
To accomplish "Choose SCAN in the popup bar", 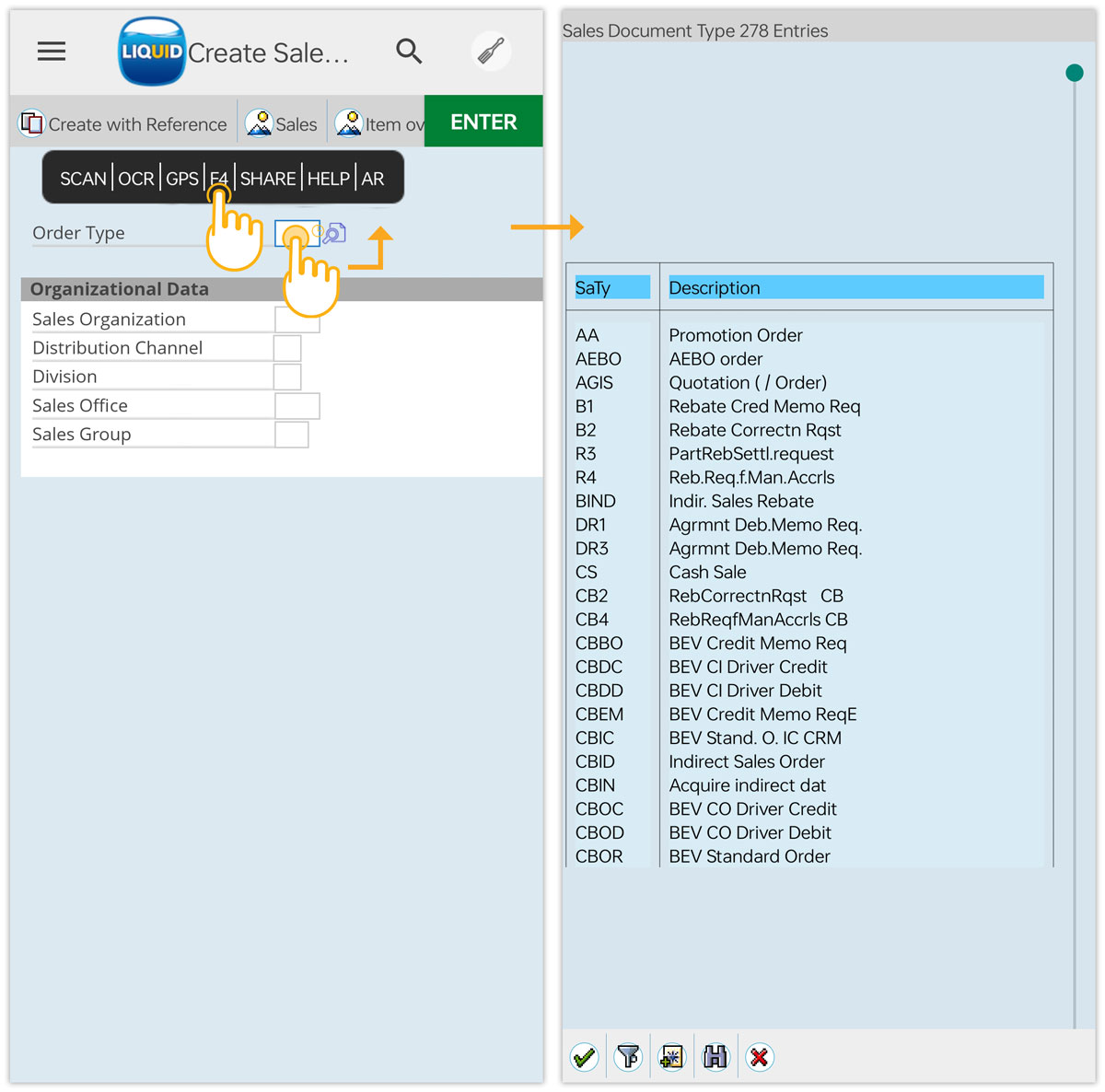I will pyautogui.click(x=83, y=179).
